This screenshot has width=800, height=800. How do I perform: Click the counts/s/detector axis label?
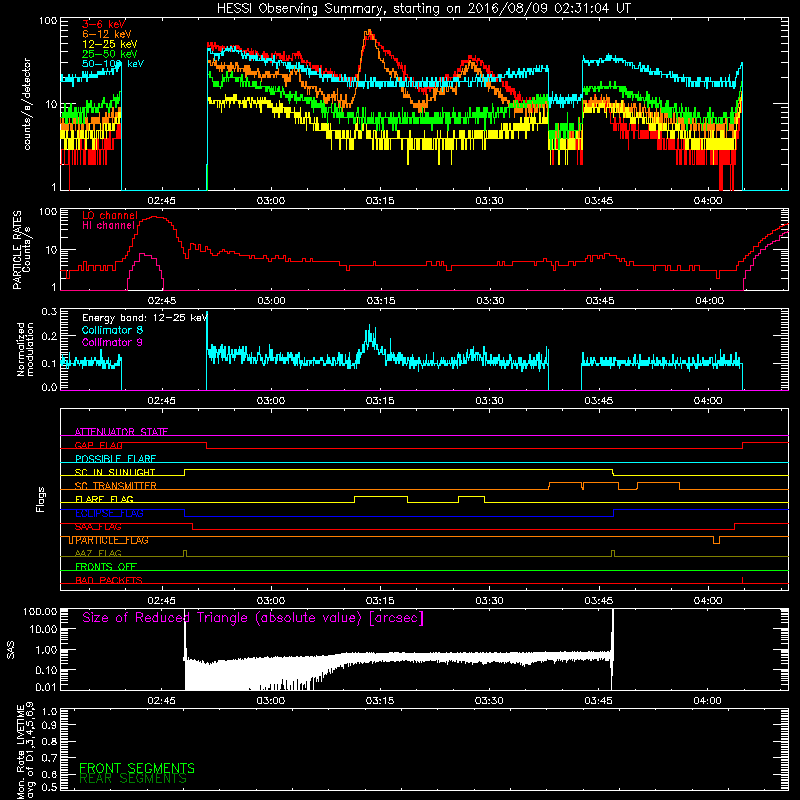tap(27, 104)
